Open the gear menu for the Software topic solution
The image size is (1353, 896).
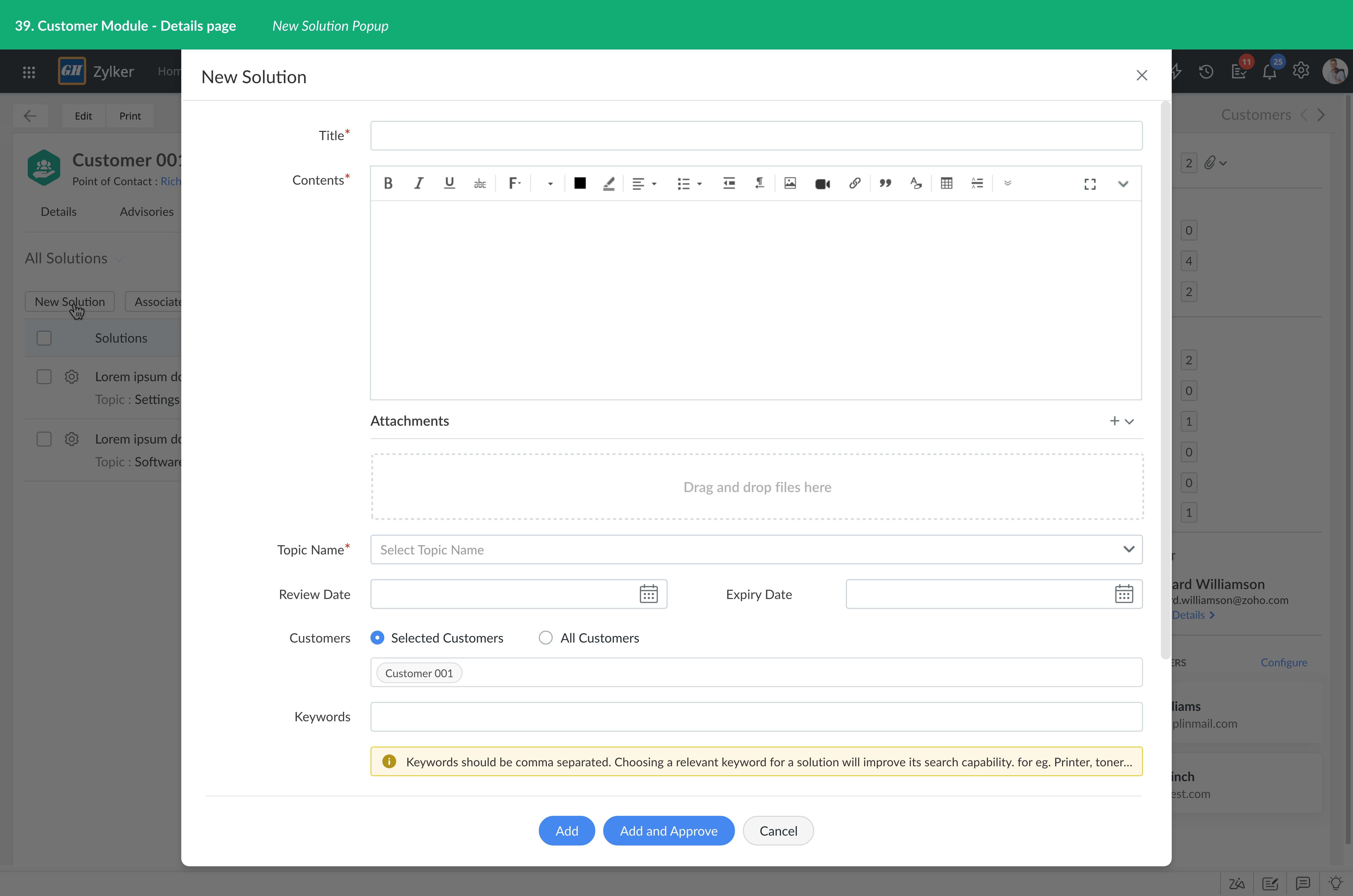pos(72,439)
